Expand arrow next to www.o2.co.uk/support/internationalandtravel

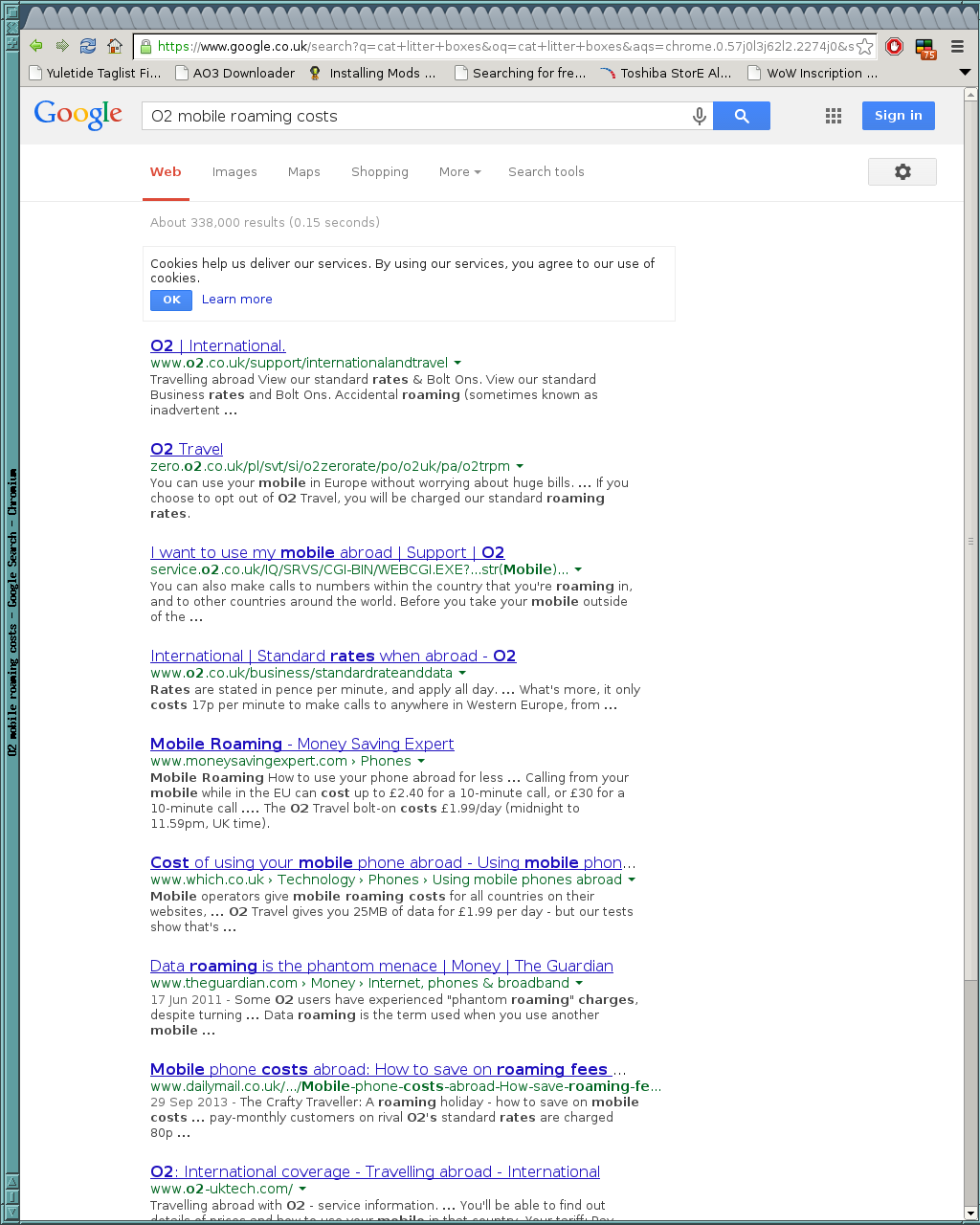(457, 363)
